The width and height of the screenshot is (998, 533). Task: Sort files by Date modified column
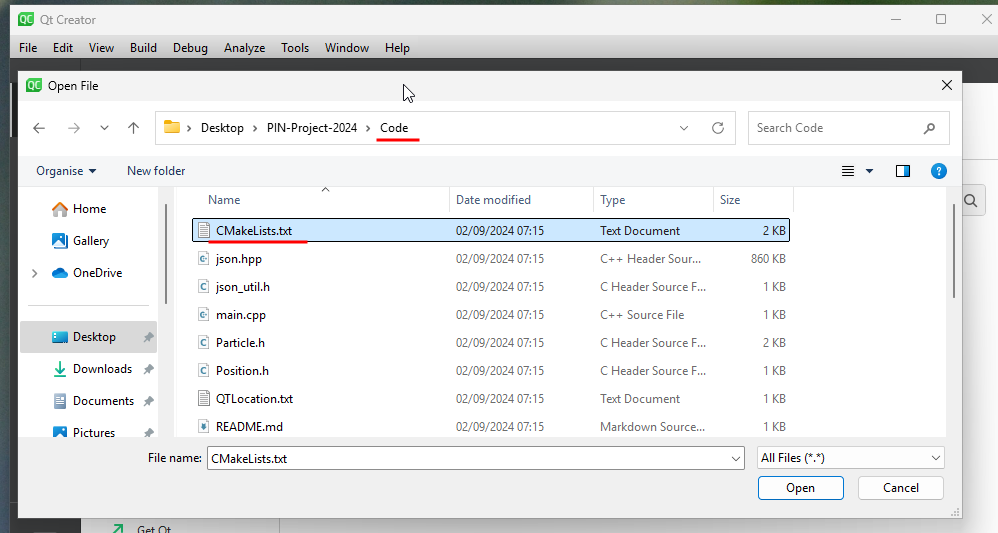coord(493,200)
